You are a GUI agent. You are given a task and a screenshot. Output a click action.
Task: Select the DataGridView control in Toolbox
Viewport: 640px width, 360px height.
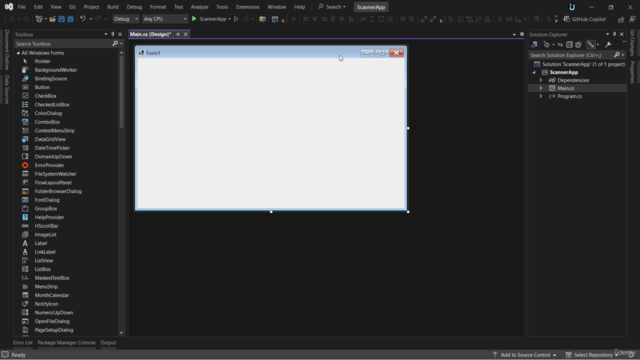50,139
